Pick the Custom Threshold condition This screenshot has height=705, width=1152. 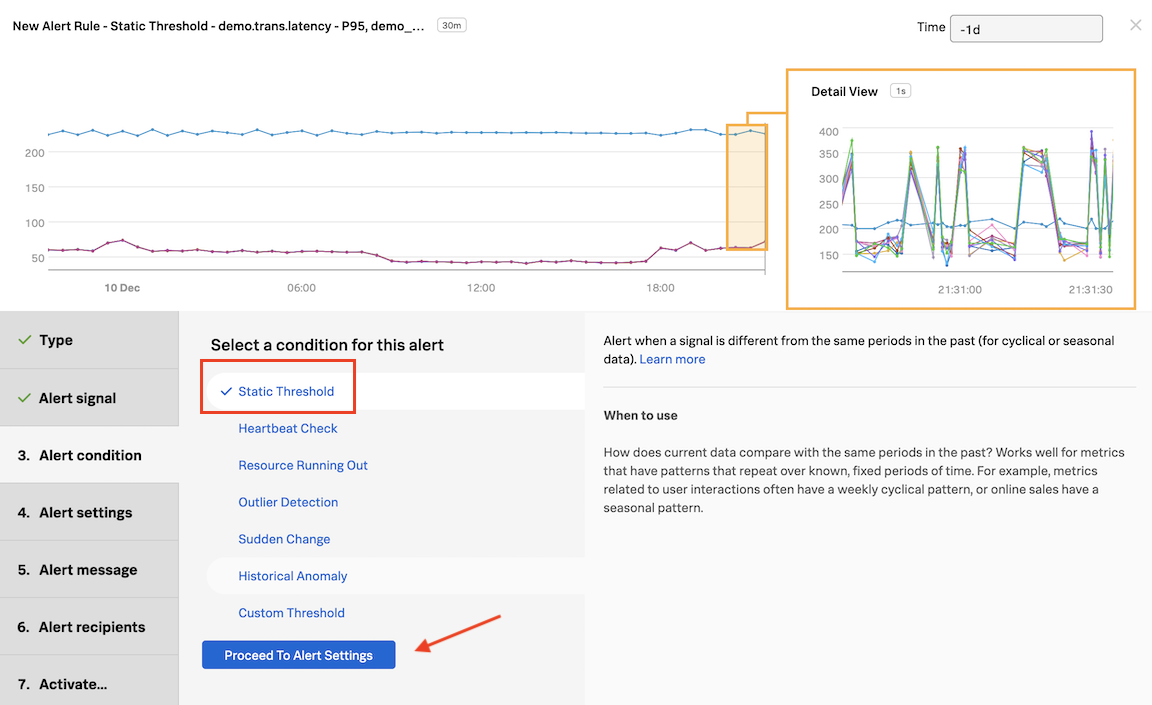(291, 613)
